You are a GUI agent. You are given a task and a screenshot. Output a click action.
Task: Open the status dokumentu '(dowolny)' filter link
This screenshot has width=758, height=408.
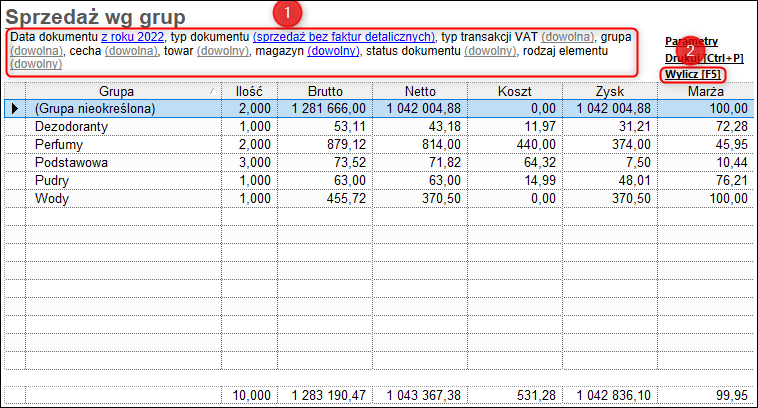[490, 51]
